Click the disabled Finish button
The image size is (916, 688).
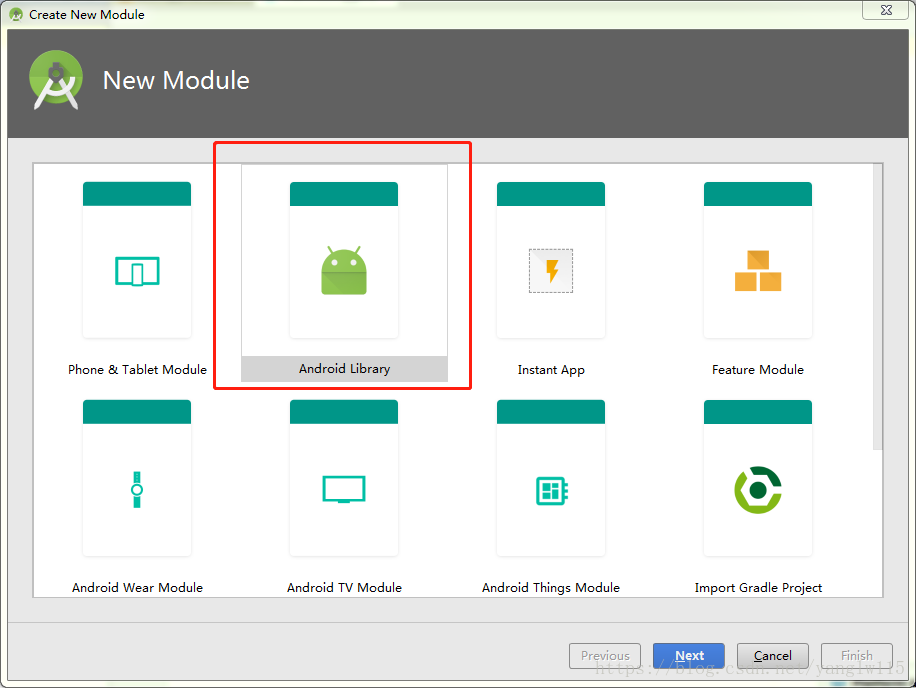(x=856, y=656)
